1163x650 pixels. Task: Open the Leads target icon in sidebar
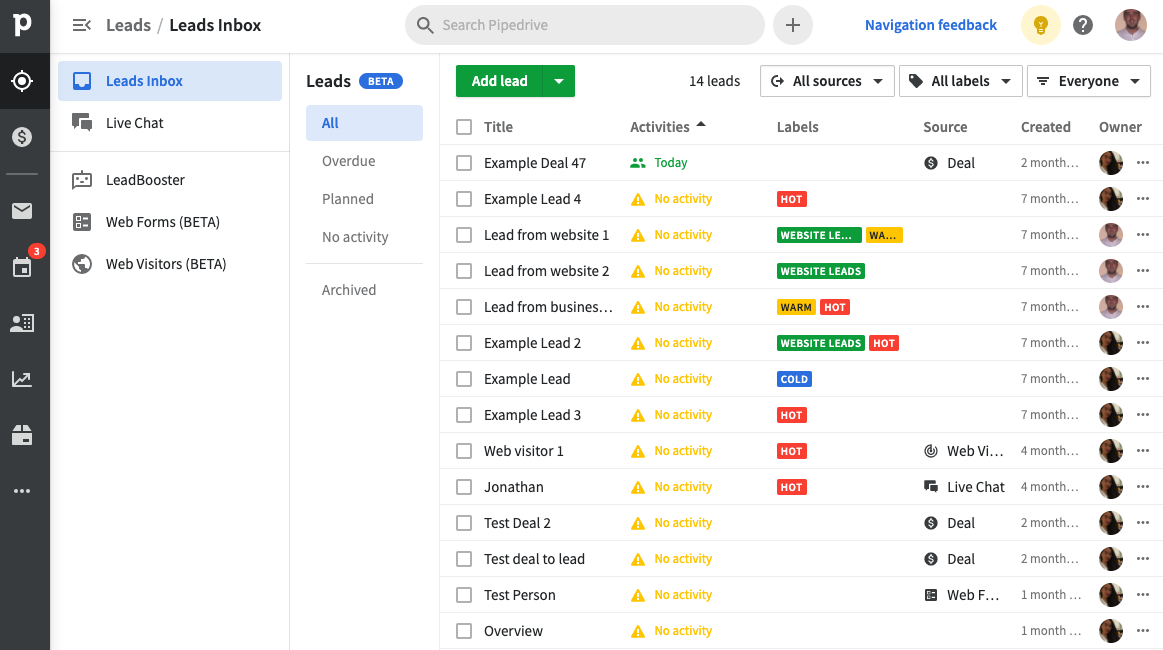pos(22,81)
